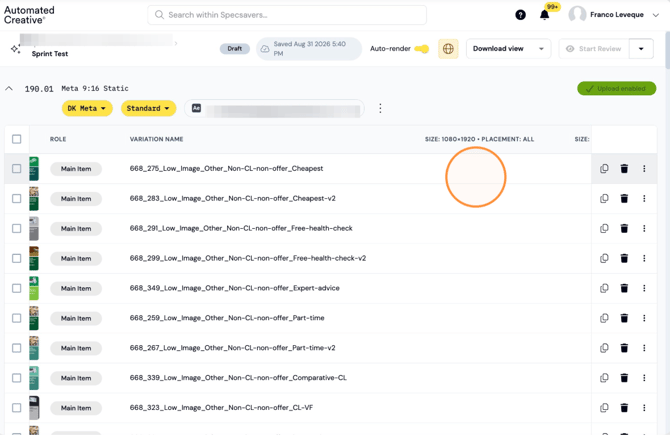Tick the select-all checkbox in table header

click(x=17, y=139)
